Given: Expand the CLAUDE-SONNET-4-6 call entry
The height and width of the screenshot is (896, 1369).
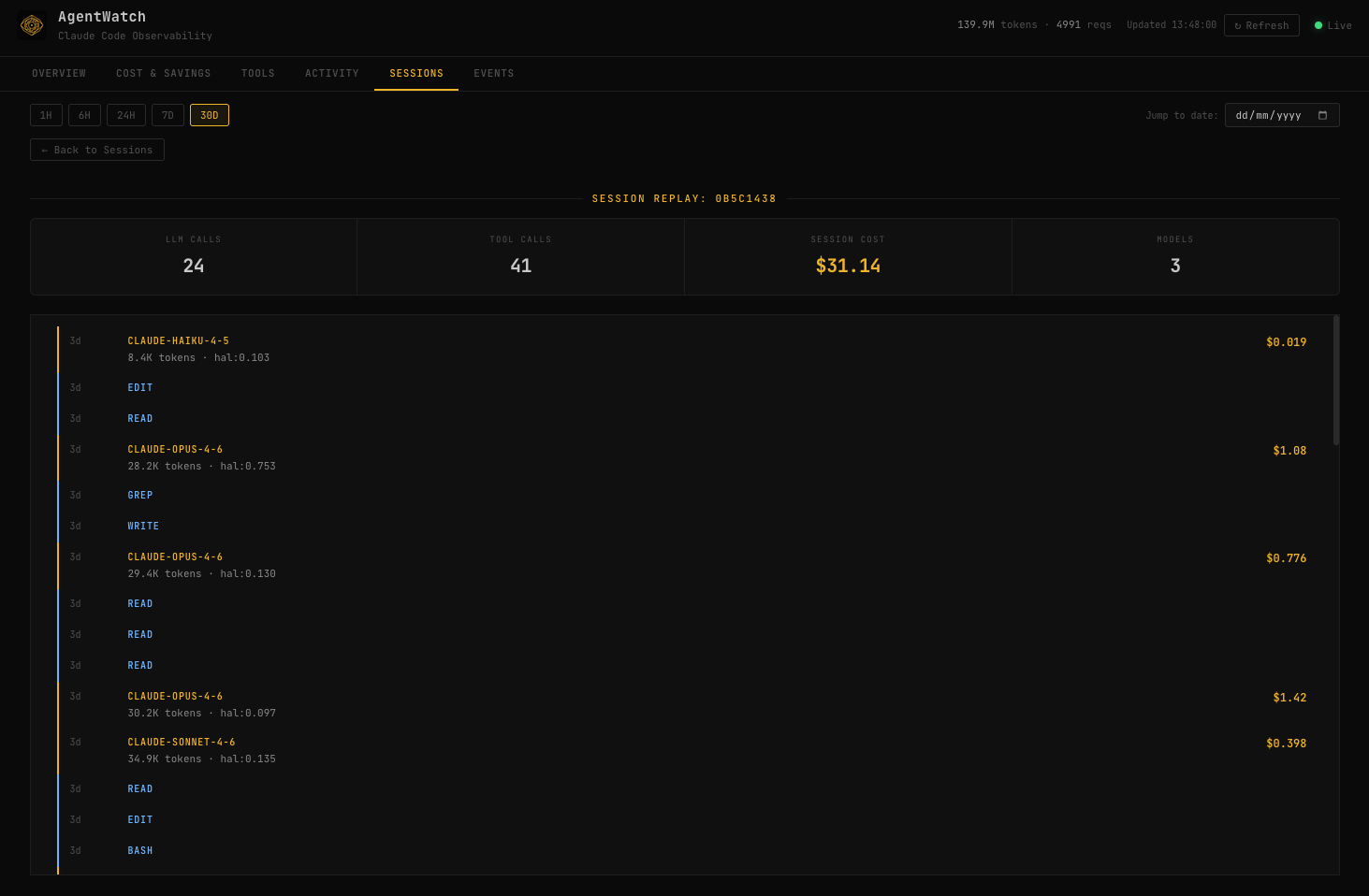Looking at the screenshot, I should click(182, 743).
